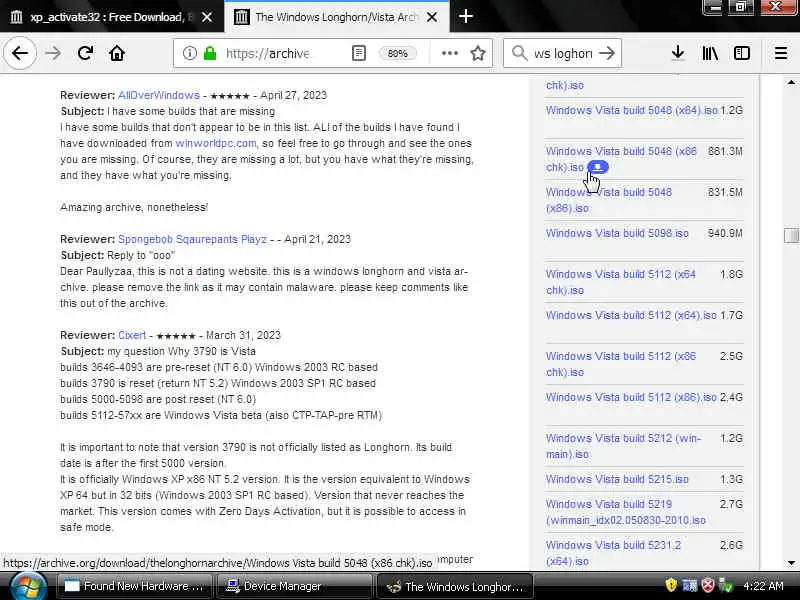Open the Firefox hamburger menu
800x600 pixels.
pyautogui.click(x=781, y=53)
